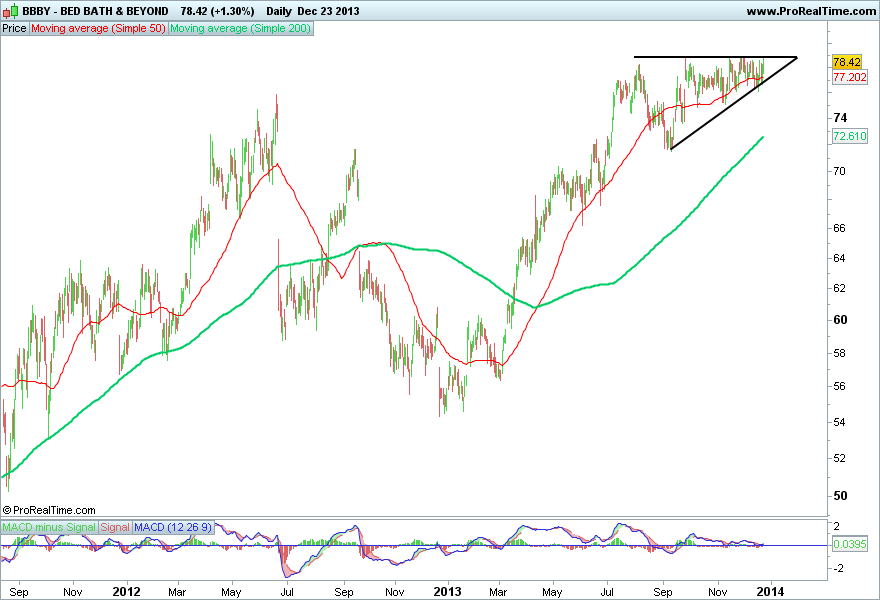Open Moving average (Simple 200) settings label
Viewport: 880px width, 600px height.
click(x=240, y=28)
